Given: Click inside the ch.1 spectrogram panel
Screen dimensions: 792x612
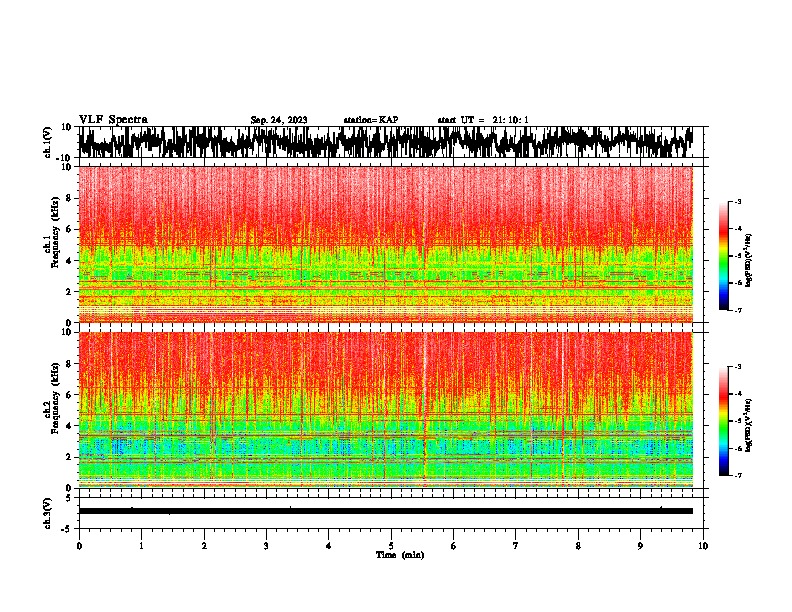Looking at the screenshot, I should pos(385,244).
